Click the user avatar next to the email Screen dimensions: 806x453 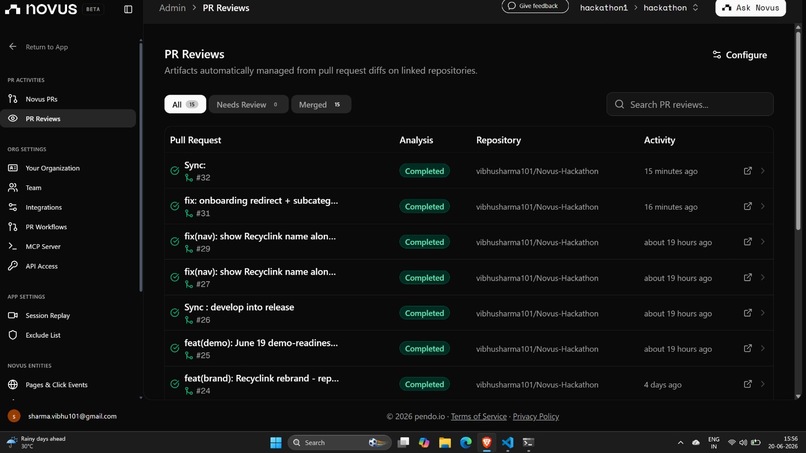click(14, 416)
